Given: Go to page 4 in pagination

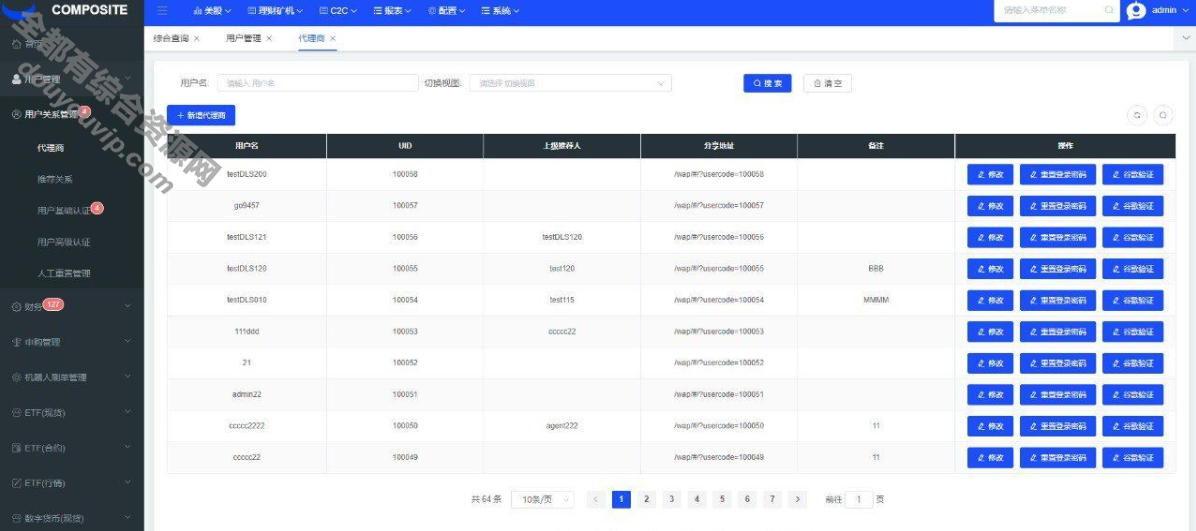Looking at the screenshot, I should [696, 499].
